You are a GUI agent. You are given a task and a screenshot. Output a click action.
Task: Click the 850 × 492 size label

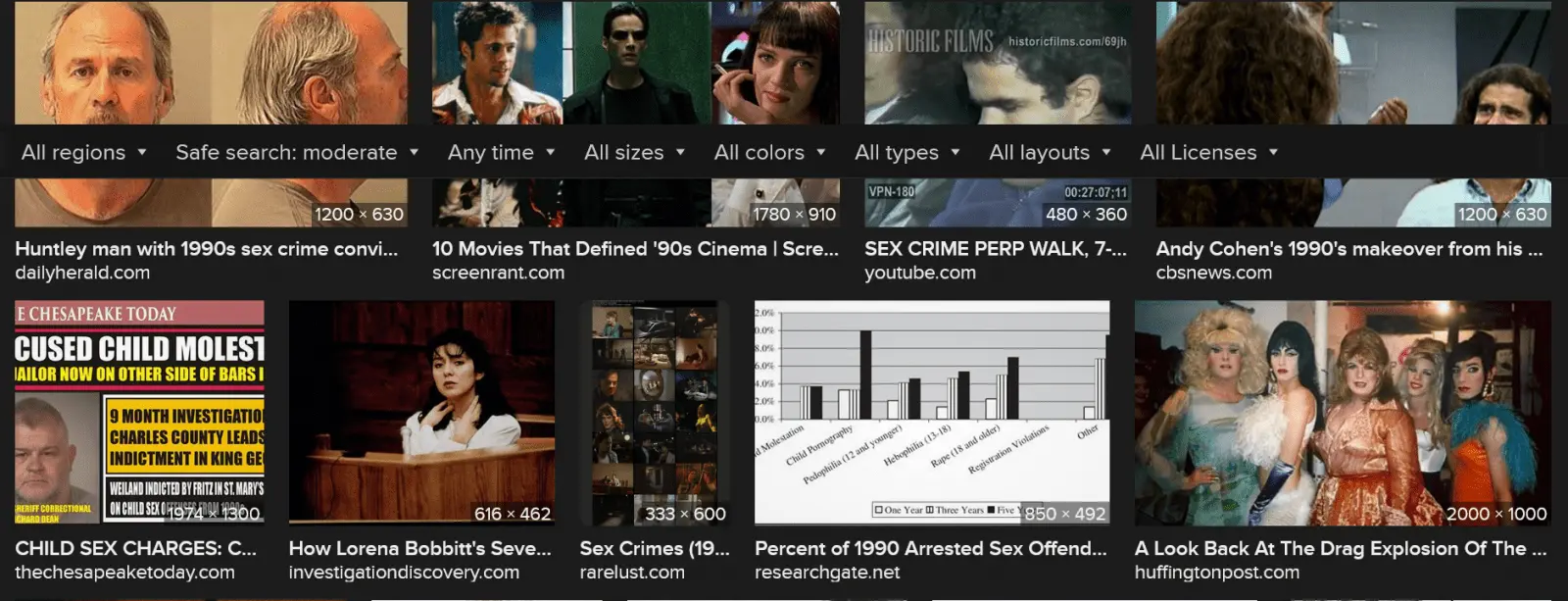pos(1065,514)
